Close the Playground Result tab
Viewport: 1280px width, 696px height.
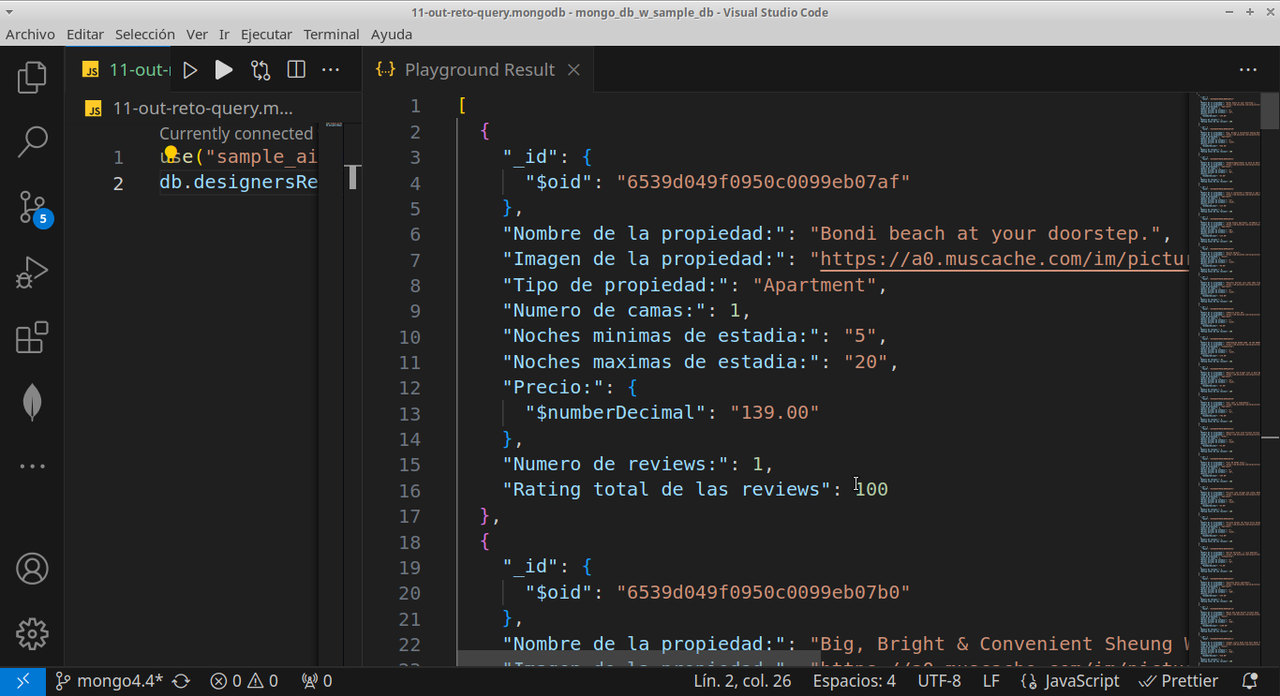574,70
